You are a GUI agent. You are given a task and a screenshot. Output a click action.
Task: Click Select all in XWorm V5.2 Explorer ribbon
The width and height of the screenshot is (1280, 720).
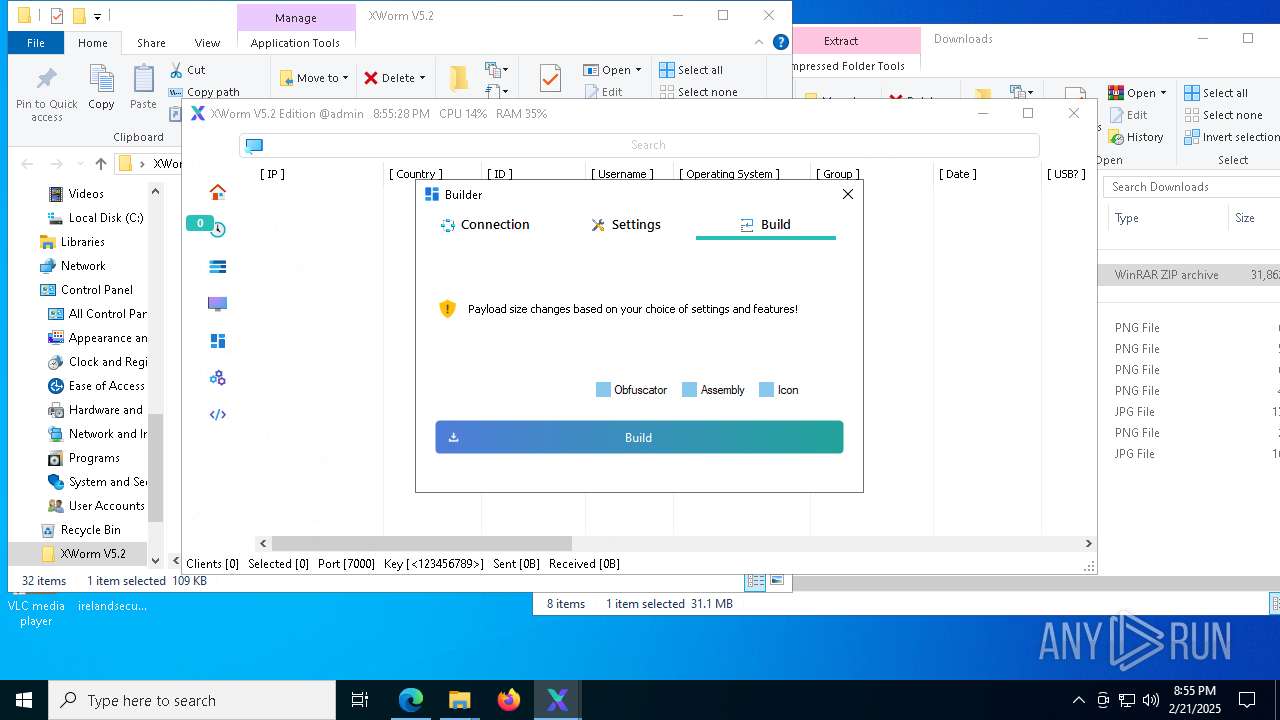pyautogui.click(x=691, y=70)
